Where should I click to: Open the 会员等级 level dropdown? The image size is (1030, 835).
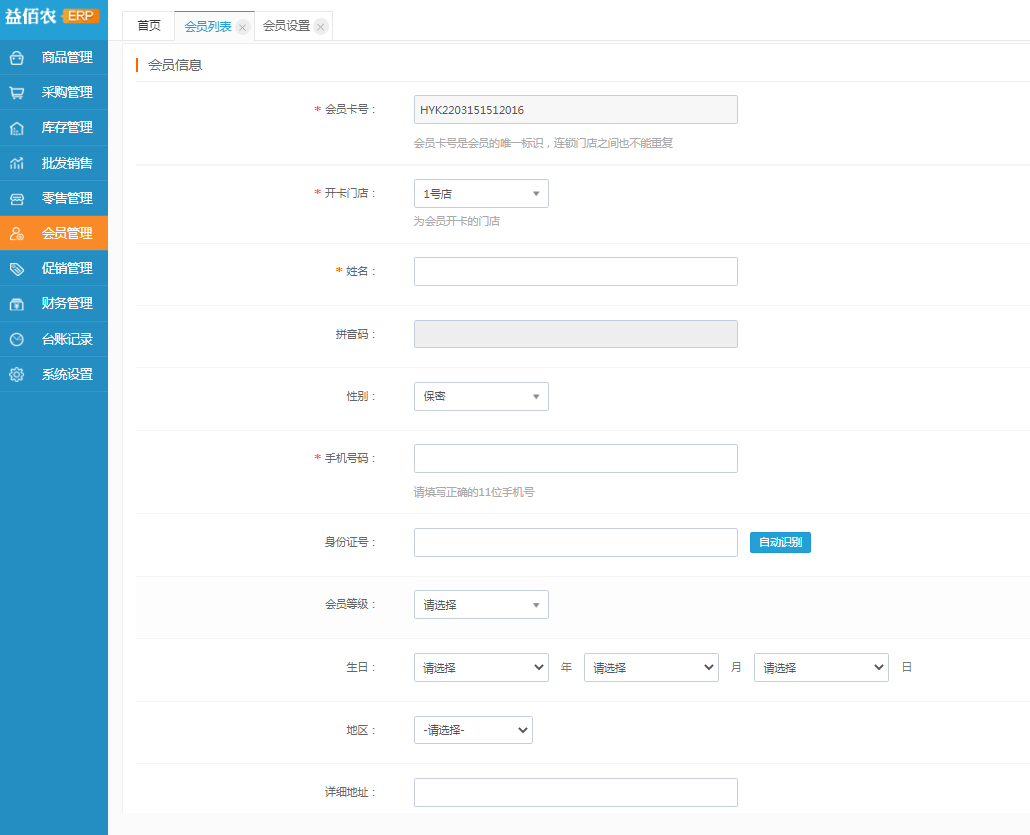pos(481,605)
